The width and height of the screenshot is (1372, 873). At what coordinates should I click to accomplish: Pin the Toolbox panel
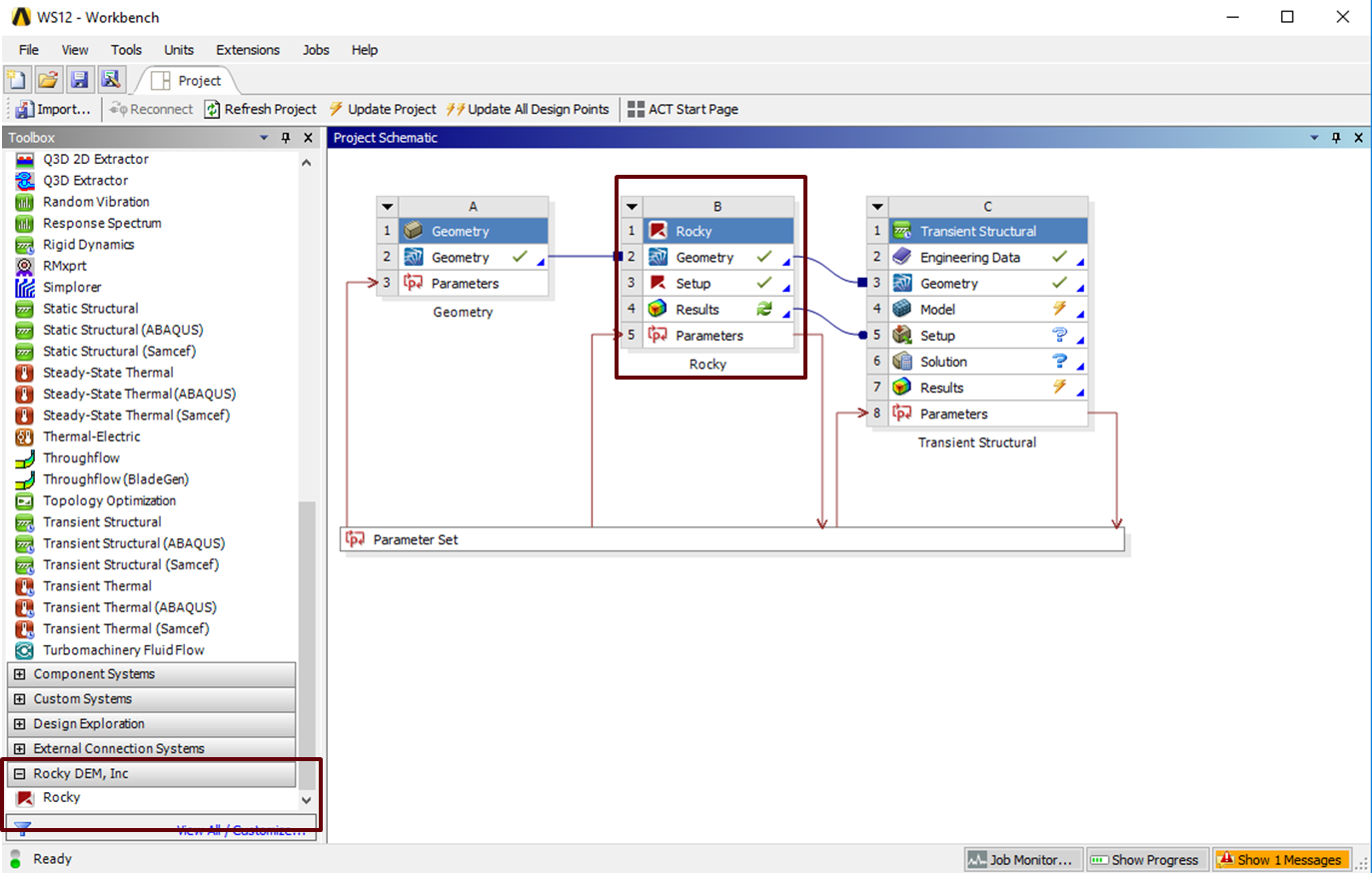pos(286,138)
